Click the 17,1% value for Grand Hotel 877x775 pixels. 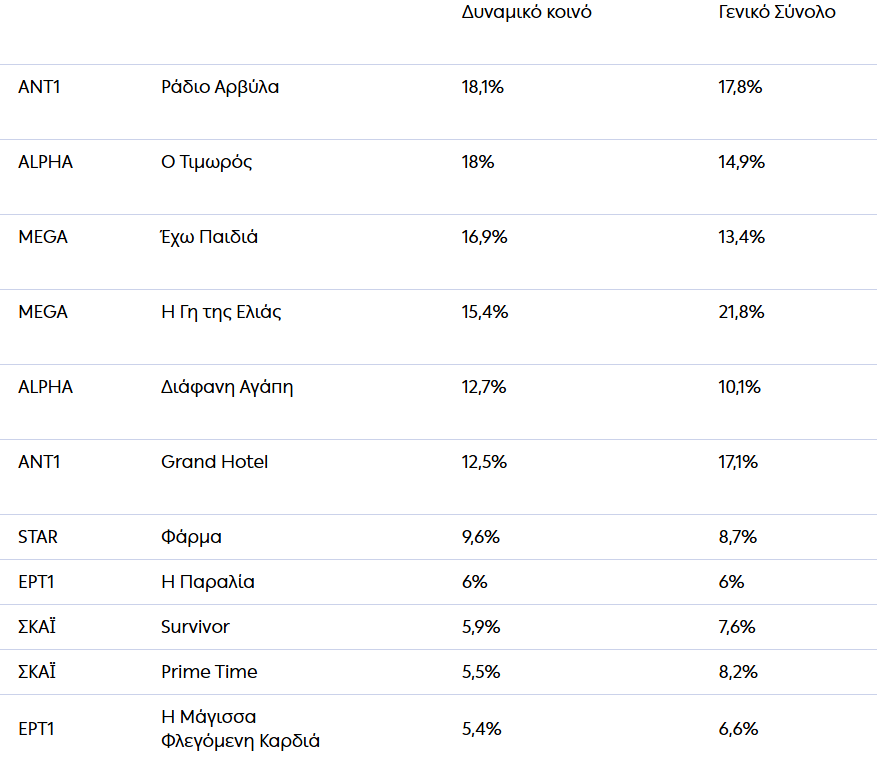pyautogui.click(x=738, y=462)
